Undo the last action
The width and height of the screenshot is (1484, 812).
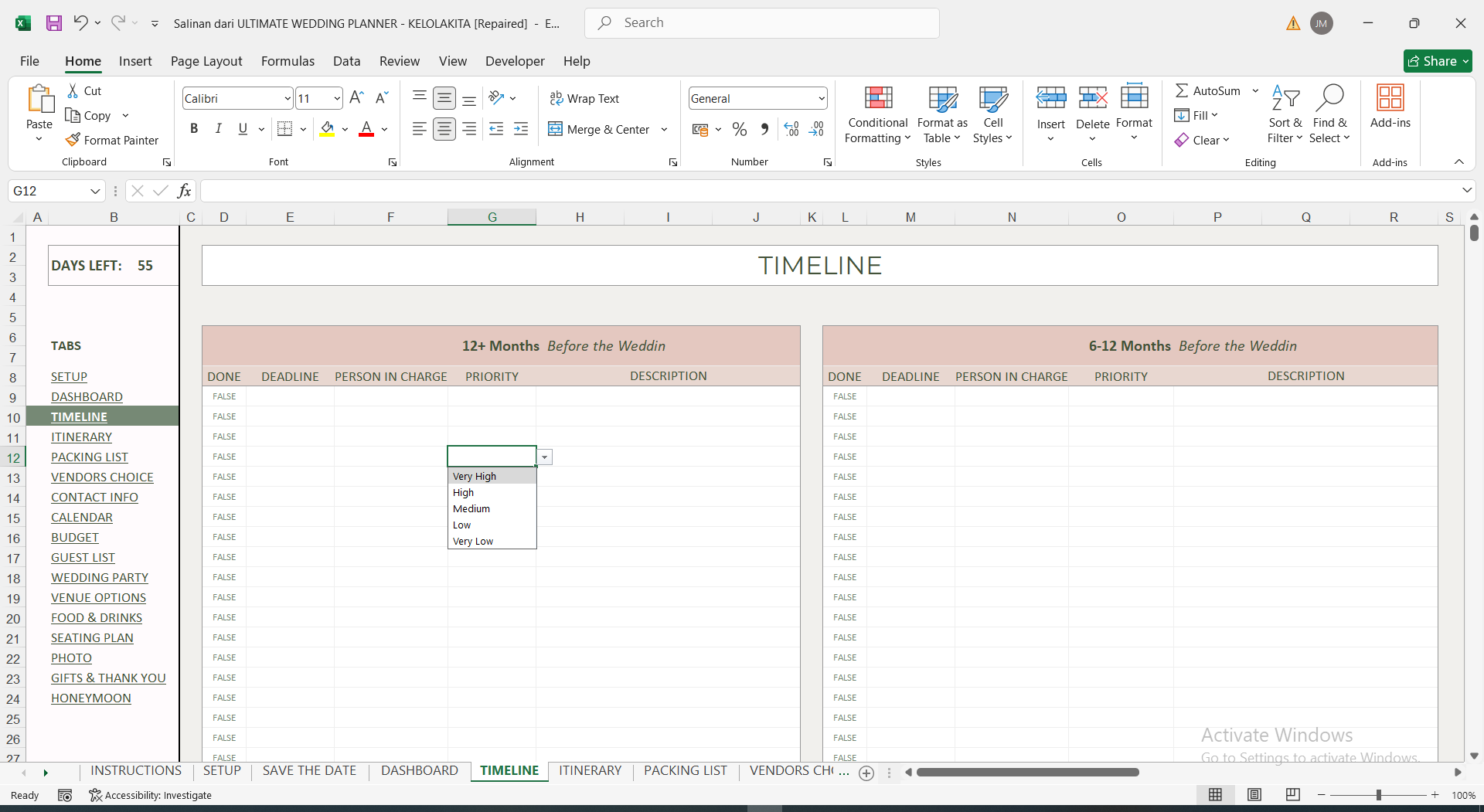coord(80,23)
